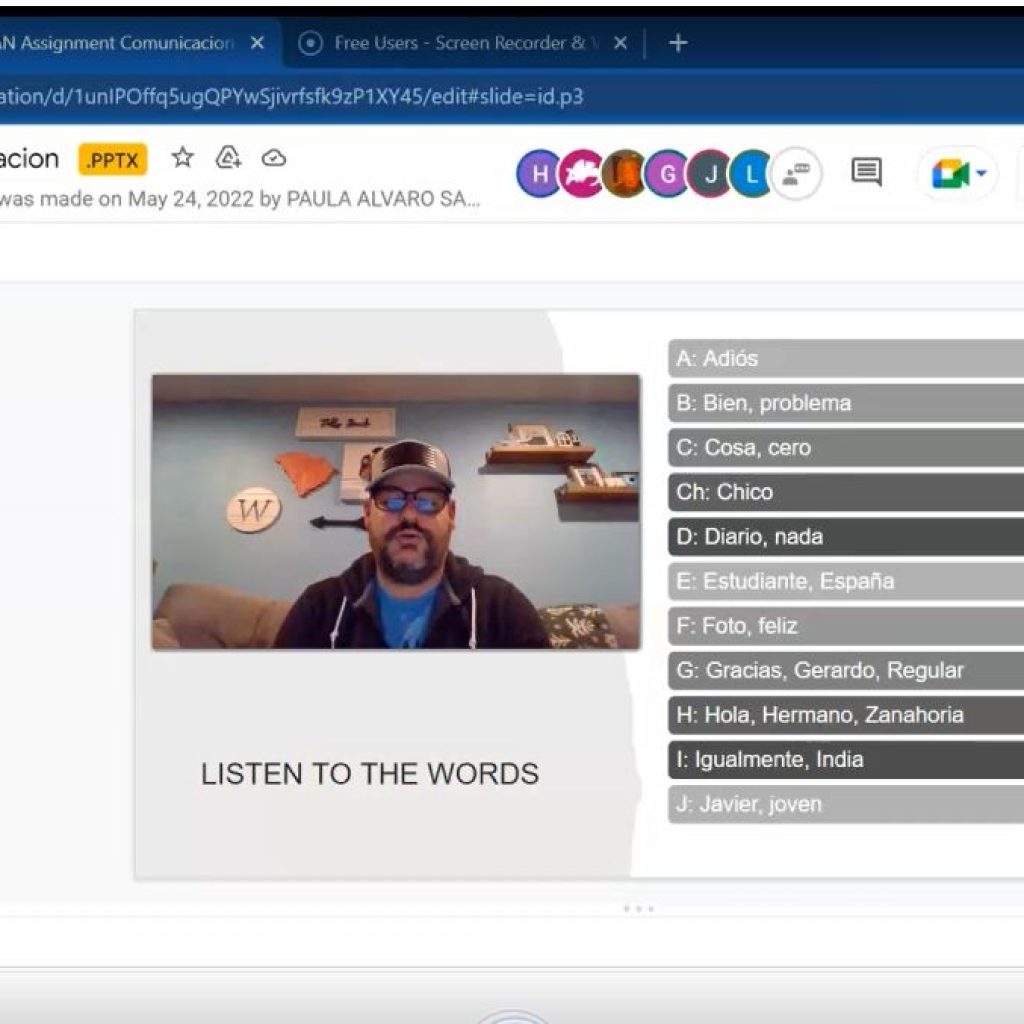This screenshot has width=1024, height=1024.
Task: Check the cloud document status icon
Action: click(274, 158)
